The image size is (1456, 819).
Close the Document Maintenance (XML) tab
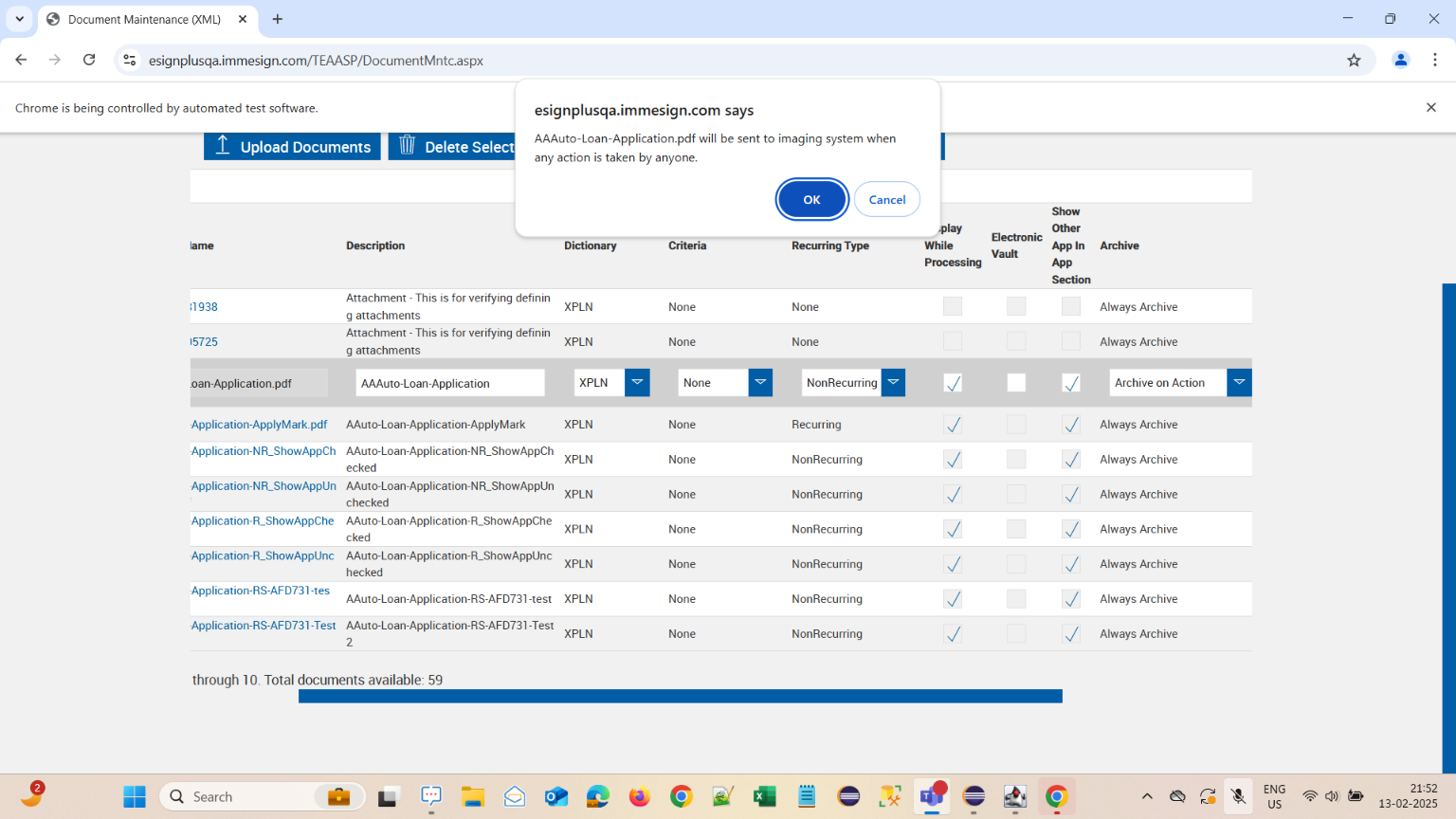pos(243,19)
